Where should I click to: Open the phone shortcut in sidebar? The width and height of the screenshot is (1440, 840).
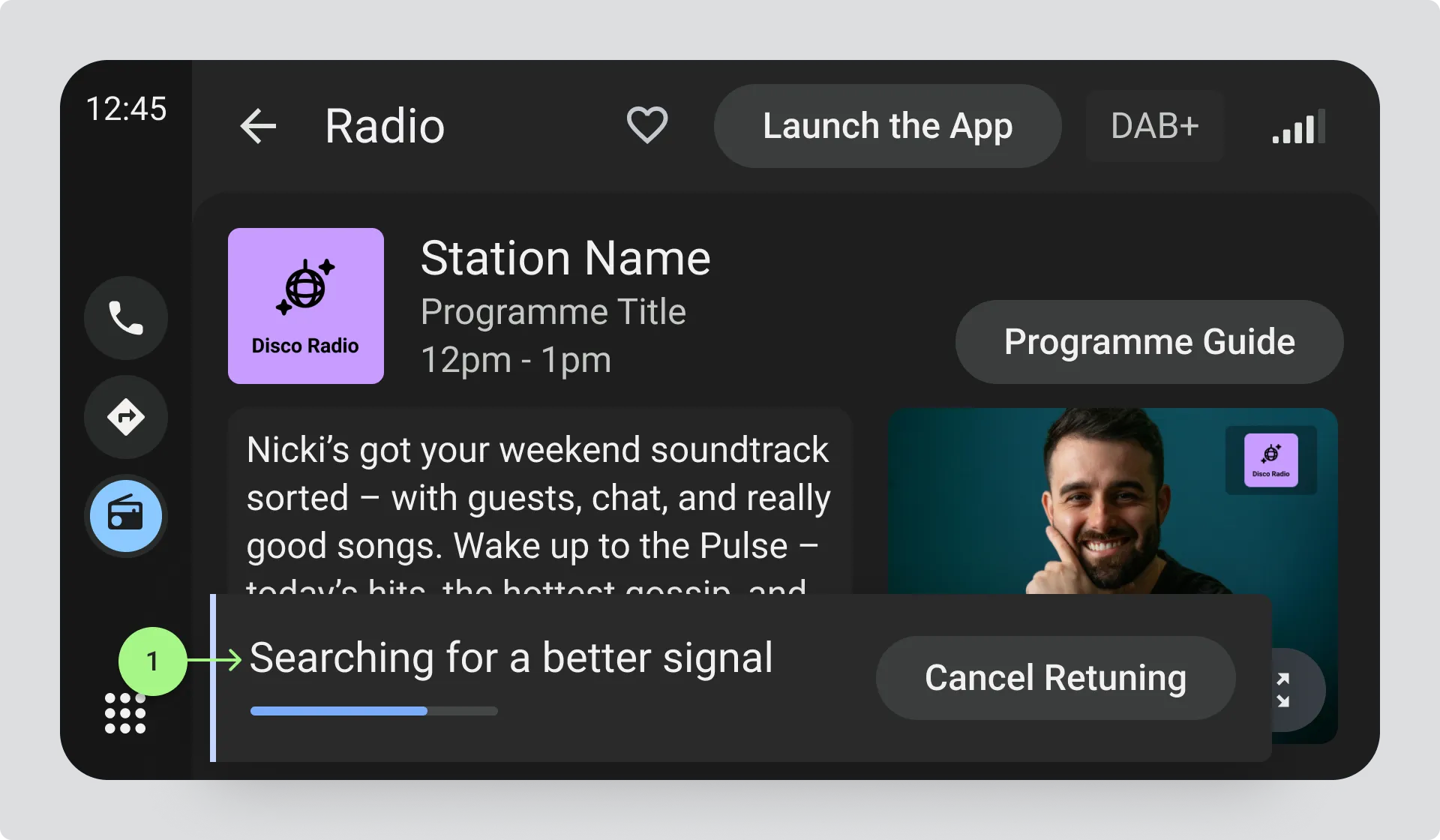(x=126, y=318)
